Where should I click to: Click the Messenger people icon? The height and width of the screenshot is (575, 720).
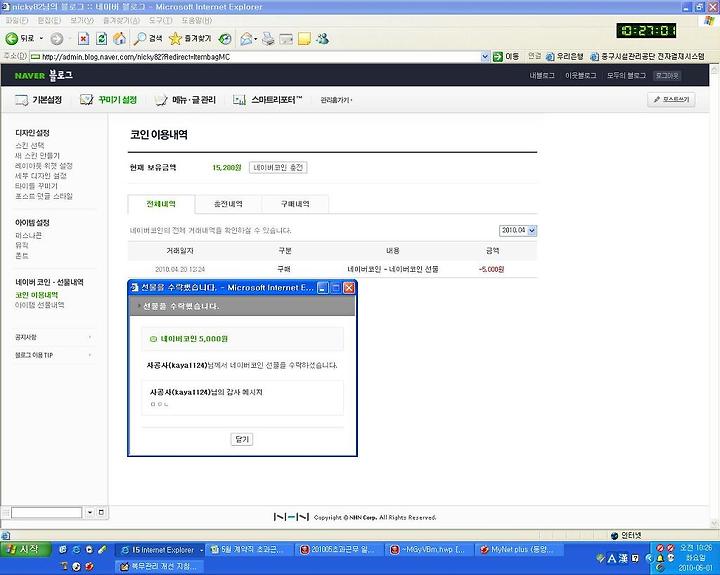pos(322,39)
